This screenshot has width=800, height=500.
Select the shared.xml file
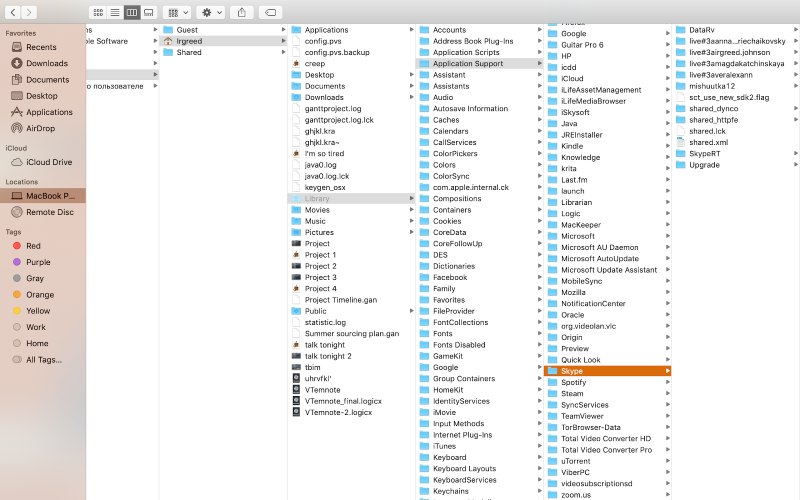708,142
